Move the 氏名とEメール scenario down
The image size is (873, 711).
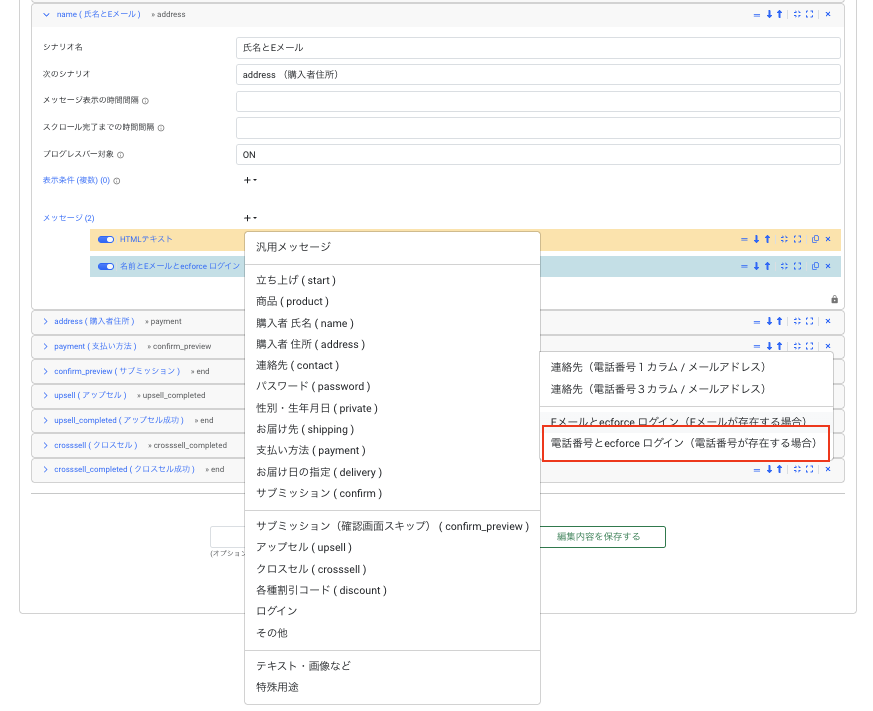click(x=769, y=14)
